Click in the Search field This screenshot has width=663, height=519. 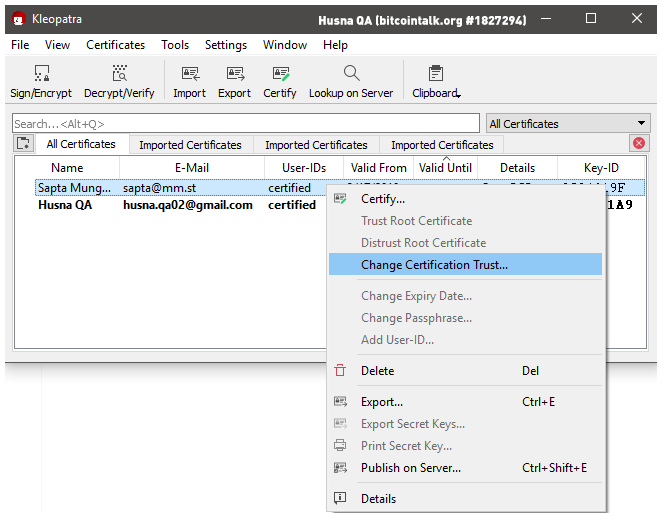(246, 124)
